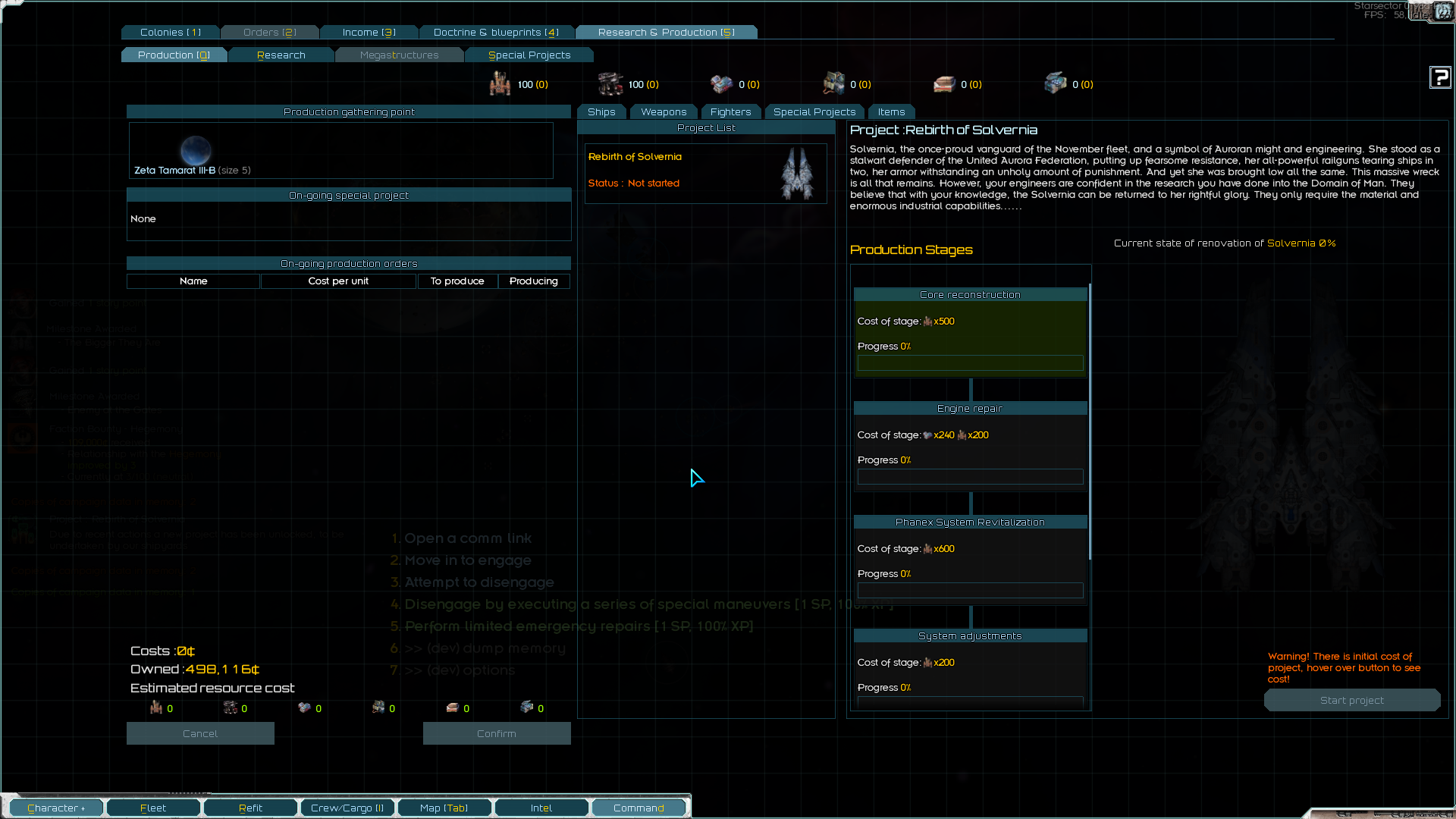Image resolution: width=1456 pixels, height=819 pixels.
Task: Open the Intel screen
Action: click(x=541, y=808)
